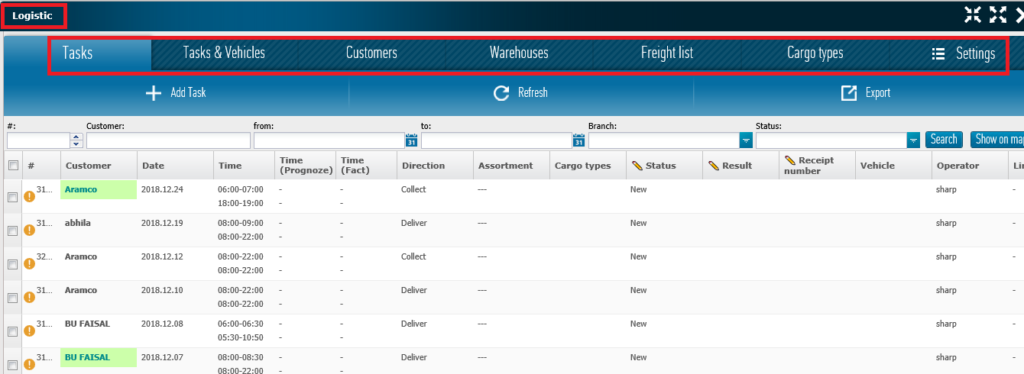Open the Status filter dropdown arrow
The width and height of the screenshot is (1024, 374).
pos(913,140)
